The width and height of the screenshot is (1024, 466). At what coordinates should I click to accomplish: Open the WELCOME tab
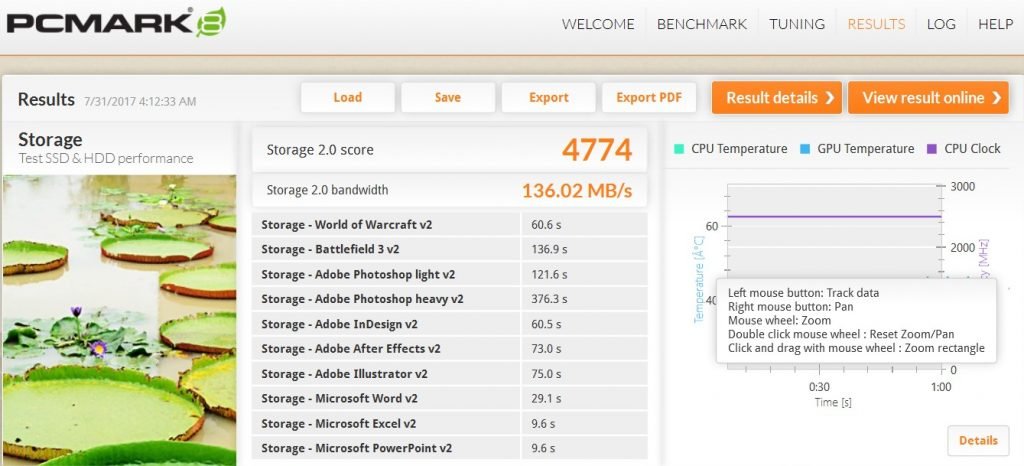pyautogui.click(x=598, y=24)
